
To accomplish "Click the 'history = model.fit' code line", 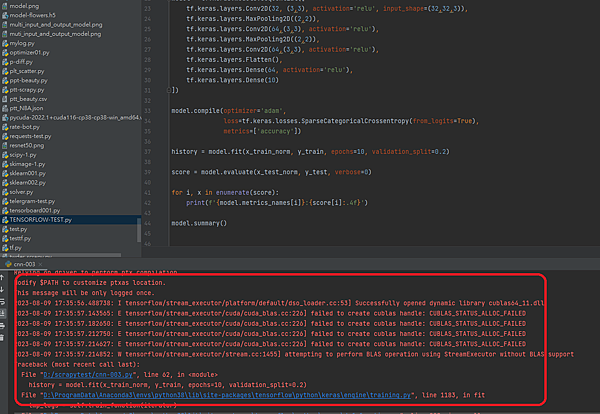I will click(x=310, y=152).
